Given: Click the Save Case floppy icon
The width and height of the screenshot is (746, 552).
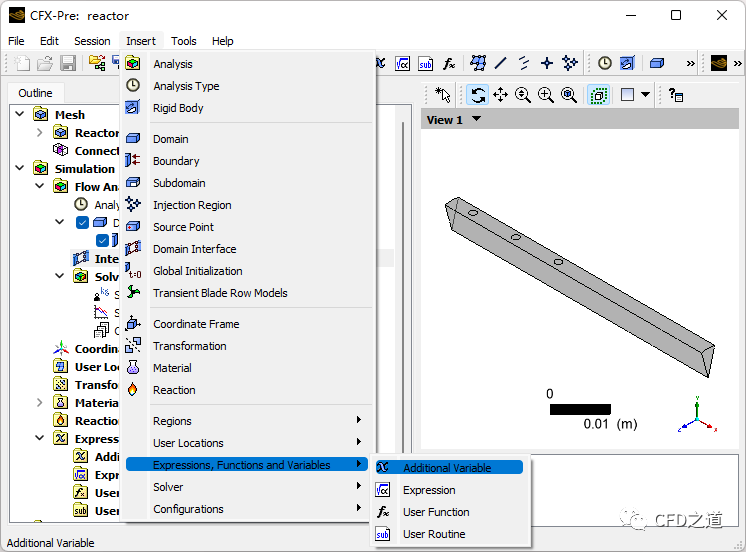Looking at the screenshot, I should click(68, 63).
